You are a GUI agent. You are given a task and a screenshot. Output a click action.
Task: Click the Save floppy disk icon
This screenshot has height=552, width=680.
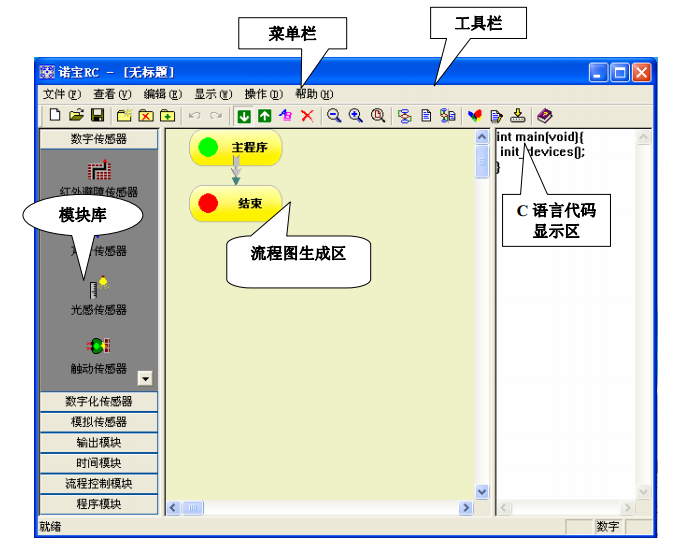click(97, 115)
